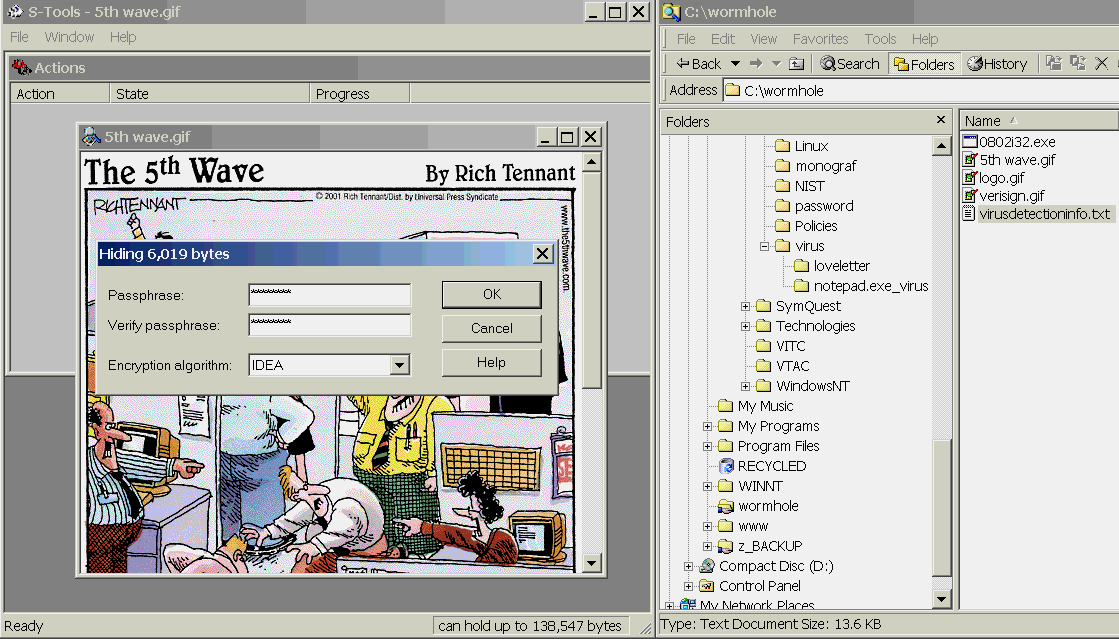Open Search in the wormhole Explorer window

coord(849,64)
